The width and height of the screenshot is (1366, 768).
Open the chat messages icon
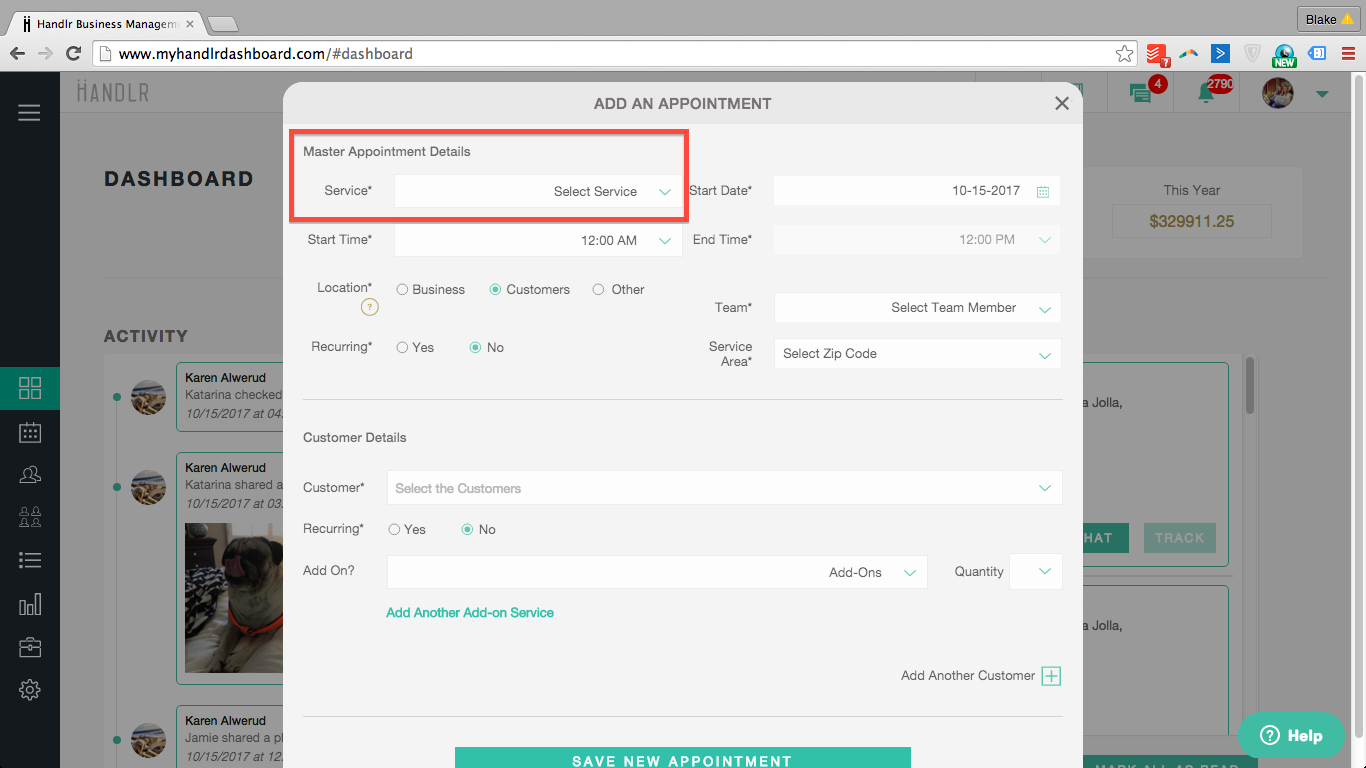(x=1140, y=93)
